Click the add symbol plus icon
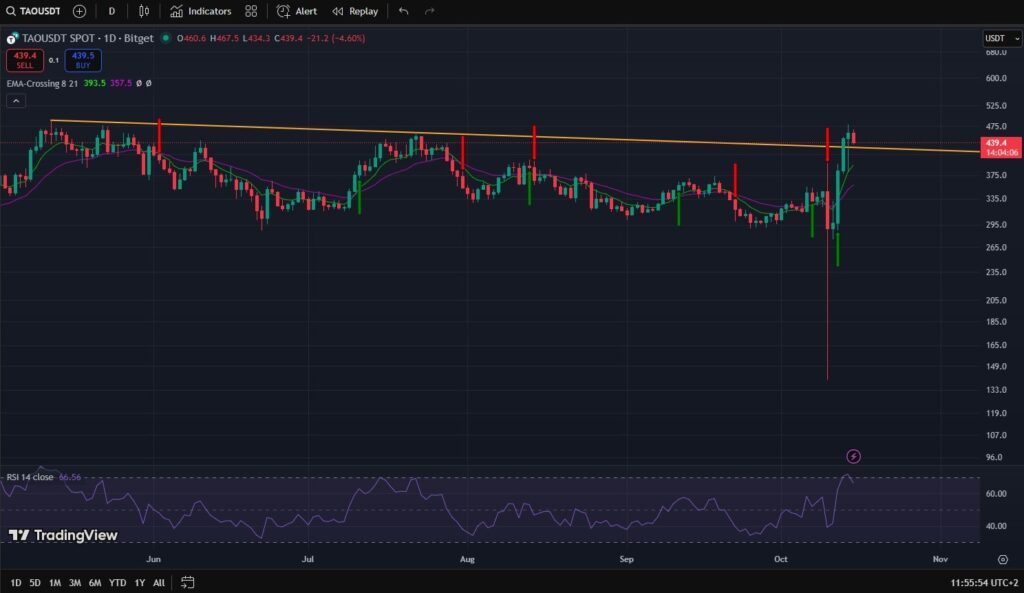Viewport: 1024px width, 593px height. [x=79, y=11]
